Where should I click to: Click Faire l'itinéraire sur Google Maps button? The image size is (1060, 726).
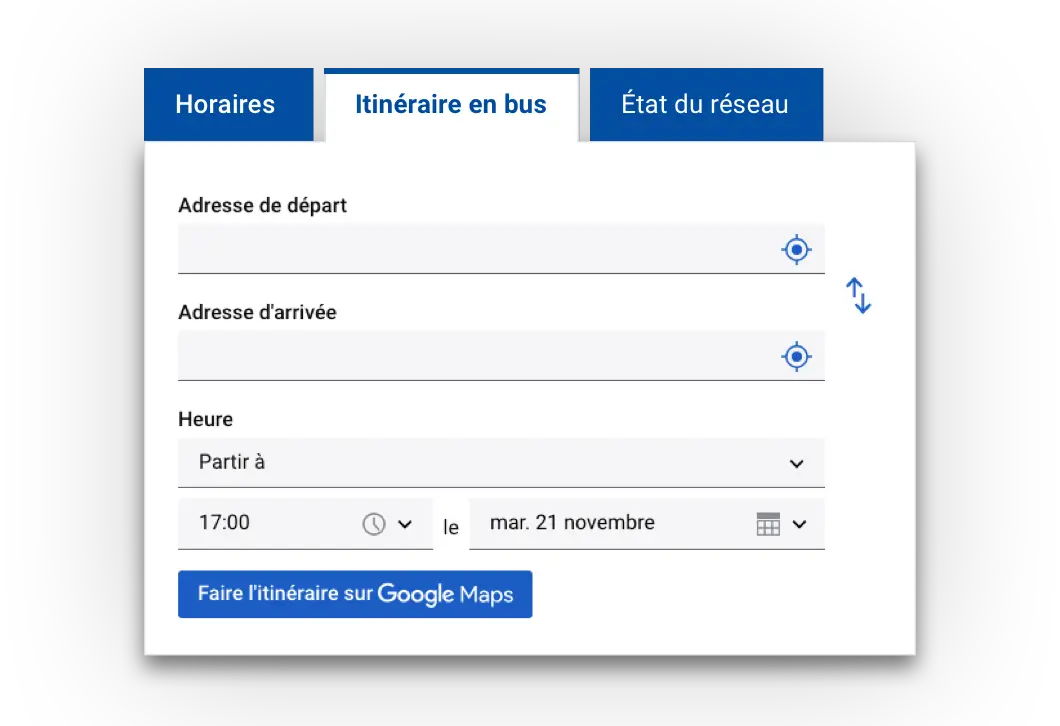click(355, 594)
